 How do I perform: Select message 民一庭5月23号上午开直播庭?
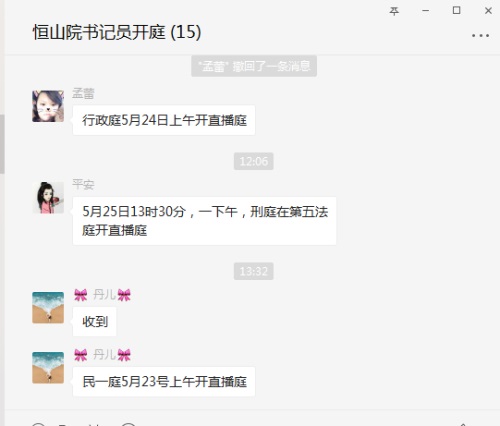(x=164, y=382)
